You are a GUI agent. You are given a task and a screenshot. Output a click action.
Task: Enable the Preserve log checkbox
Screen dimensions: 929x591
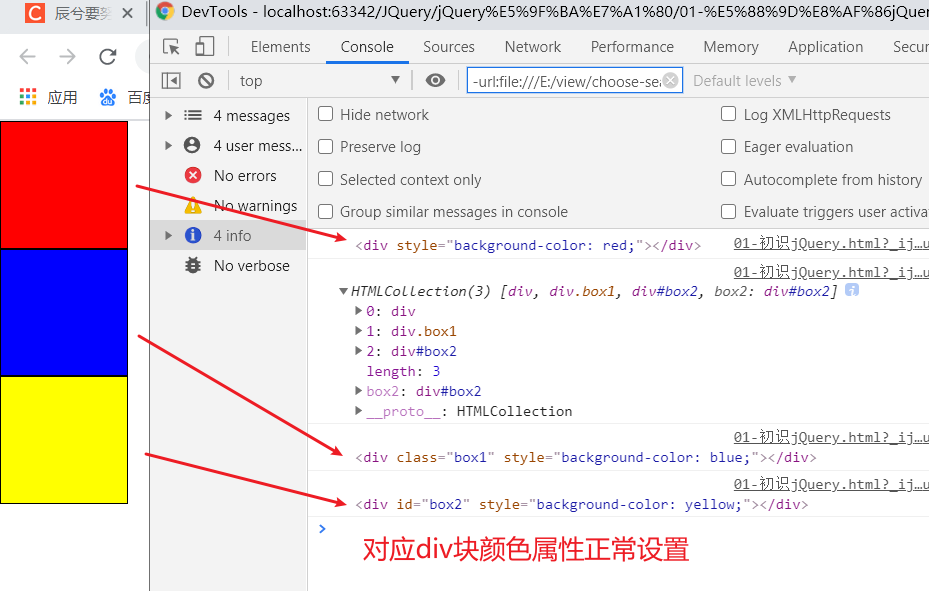[x=325, y=146]
